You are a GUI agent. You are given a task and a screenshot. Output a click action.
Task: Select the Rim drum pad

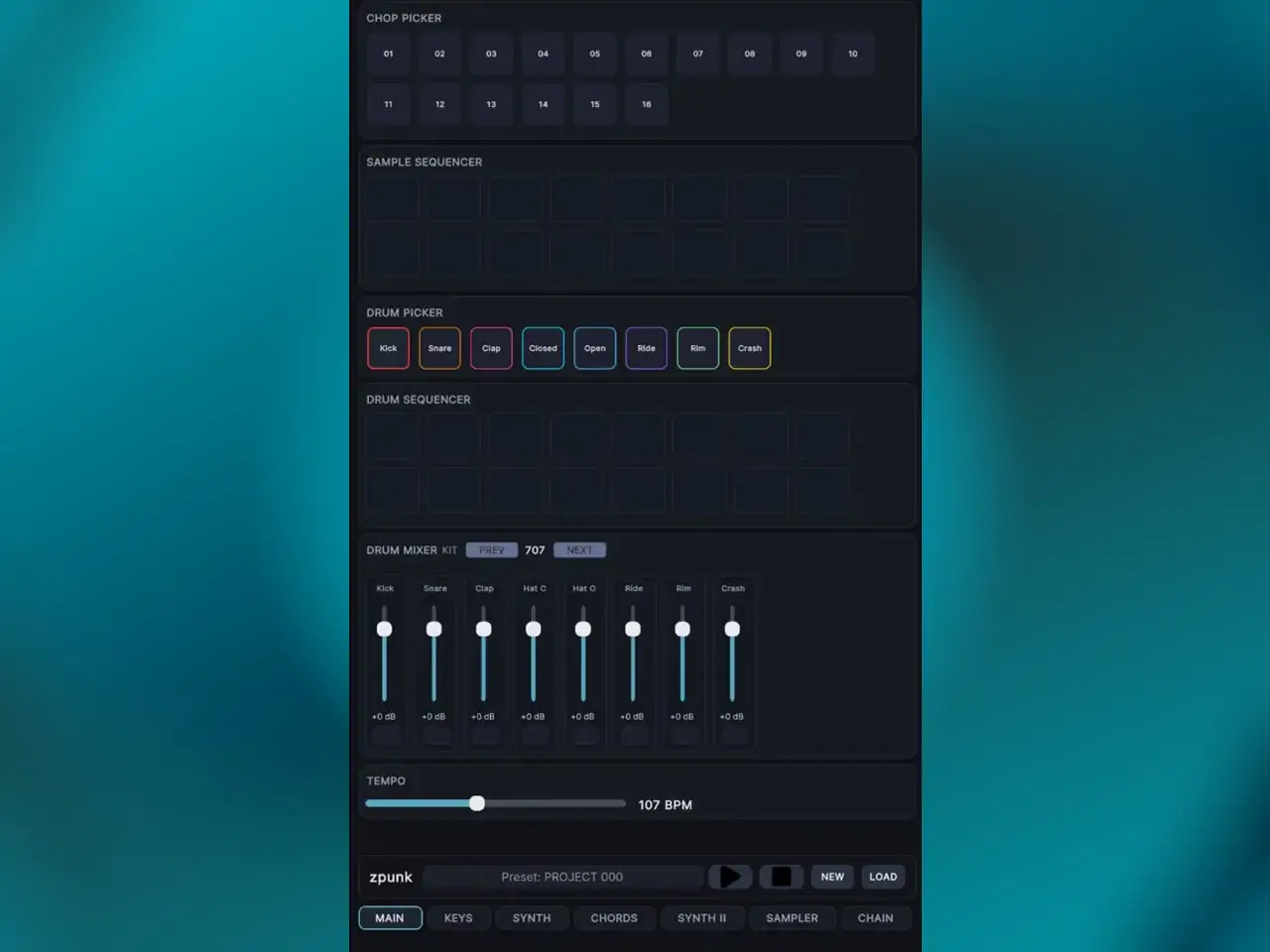pos(698,348)
